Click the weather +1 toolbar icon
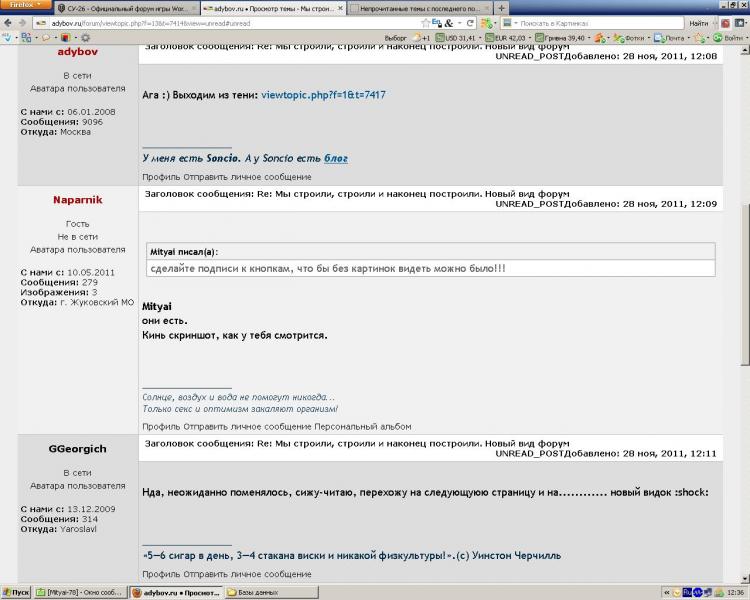The image size is (750, 600). coord(421,37)
